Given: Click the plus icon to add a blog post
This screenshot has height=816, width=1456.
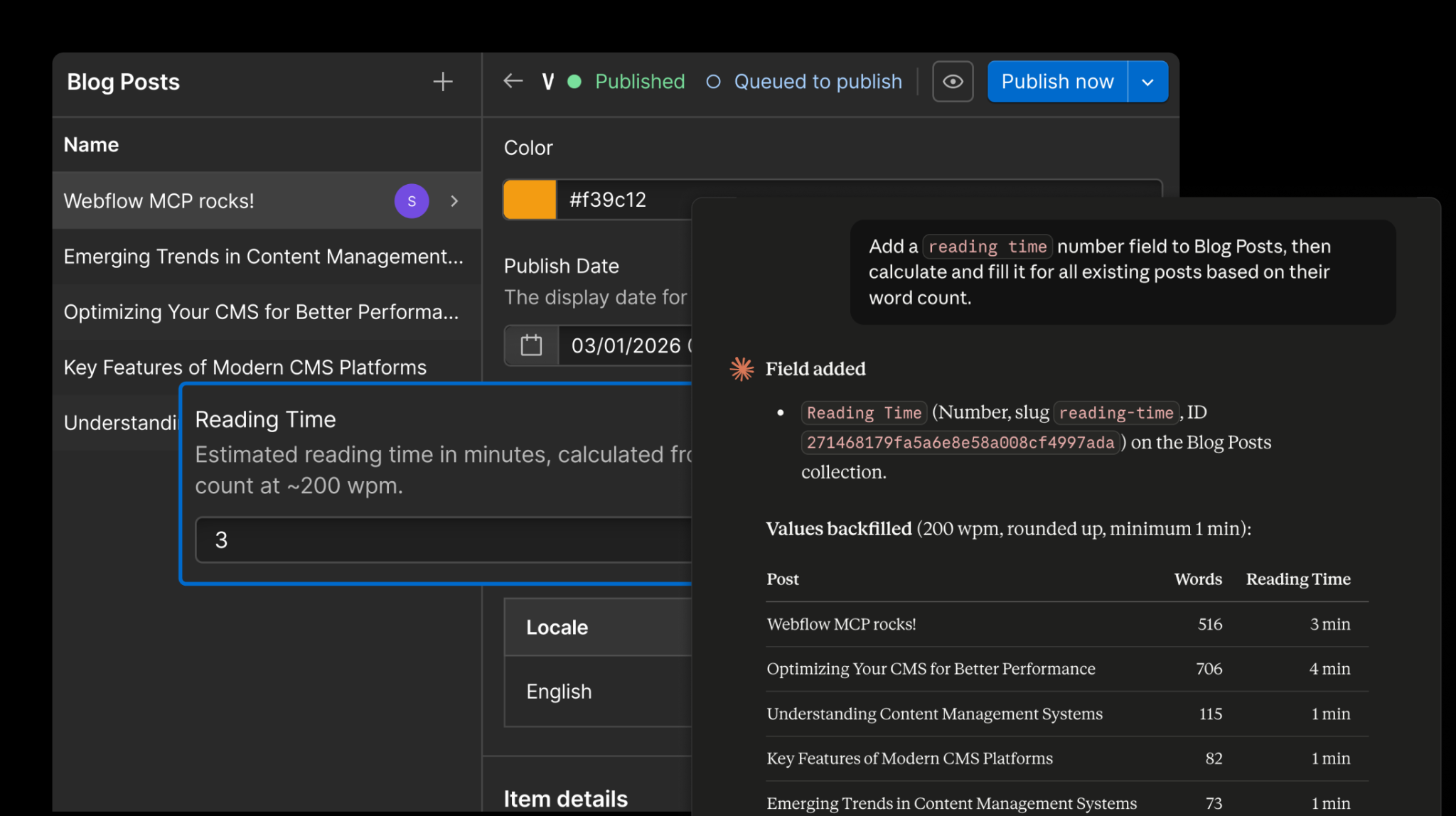Looking at the screenshot, I should coord(442,82).
